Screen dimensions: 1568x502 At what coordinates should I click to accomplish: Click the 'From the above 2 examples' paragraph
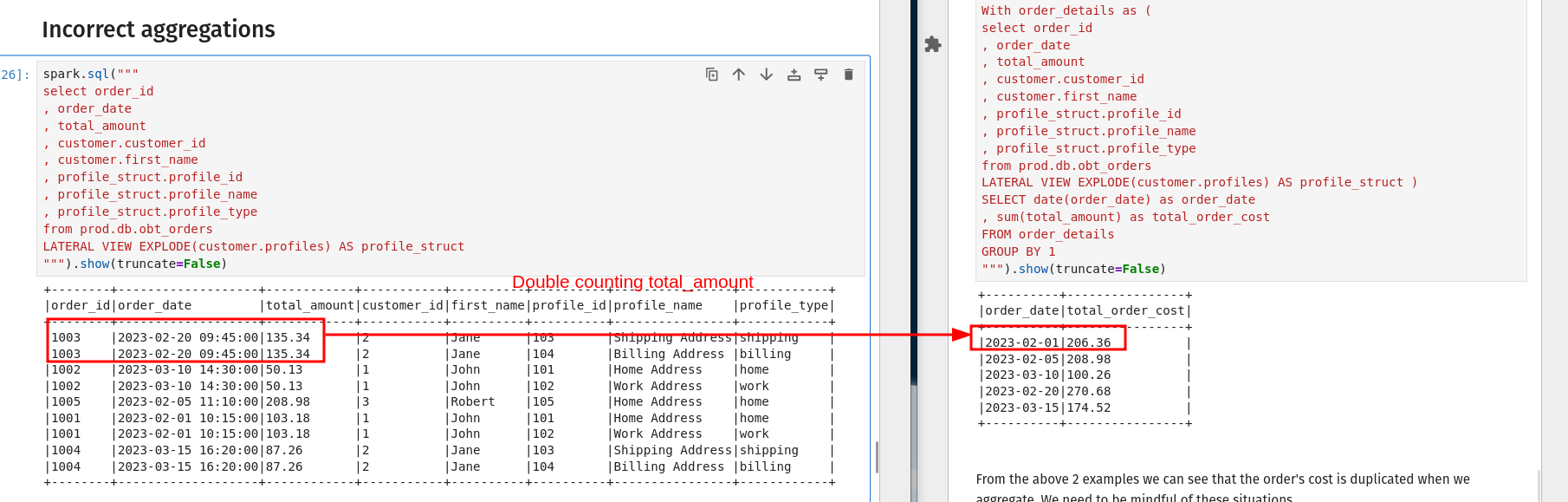[x=1222, y=479]
